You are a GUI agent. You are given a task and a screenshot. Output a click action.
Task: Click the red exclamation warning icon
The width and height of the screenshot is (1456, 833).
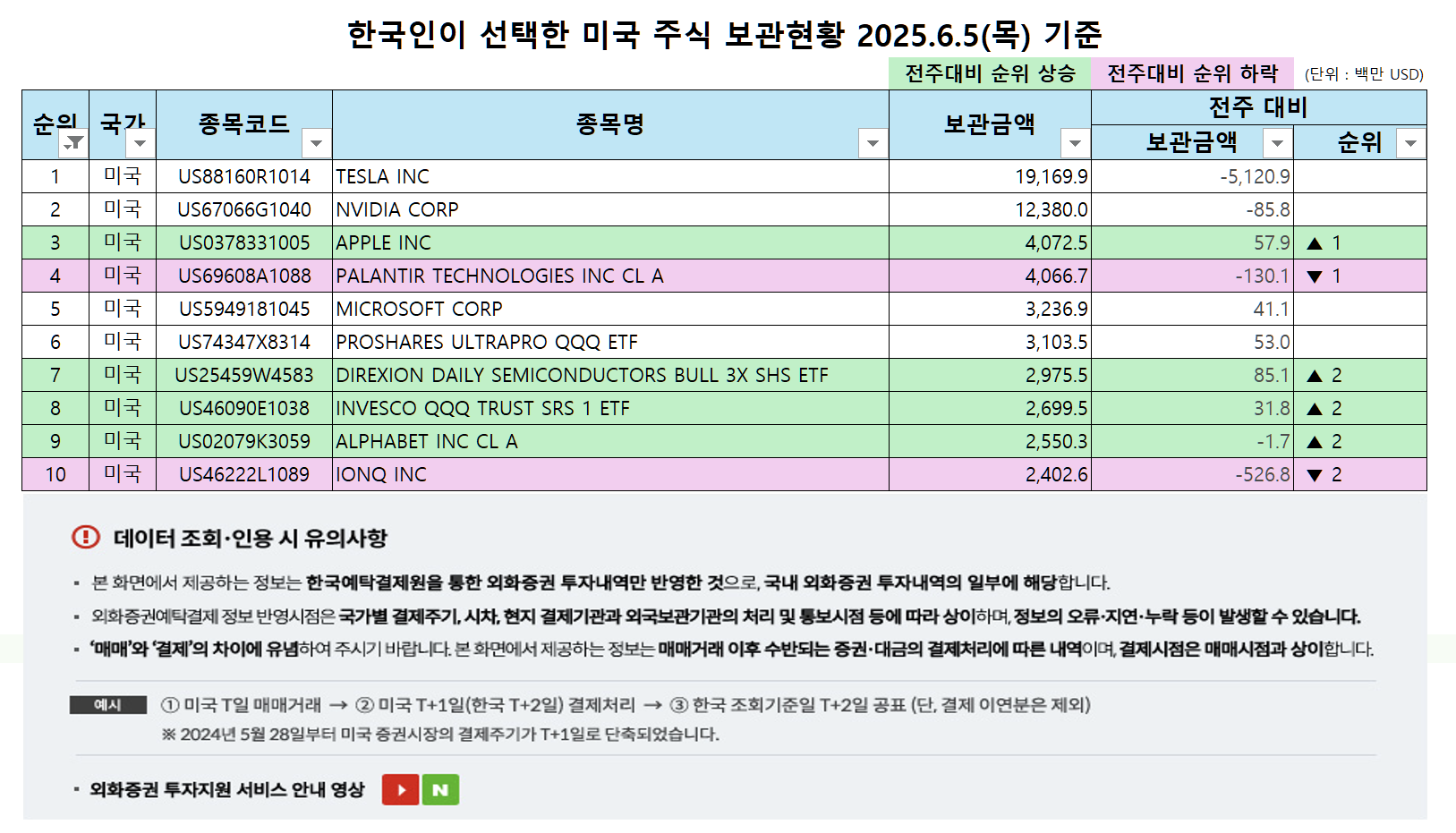click(x=86, y=537)
